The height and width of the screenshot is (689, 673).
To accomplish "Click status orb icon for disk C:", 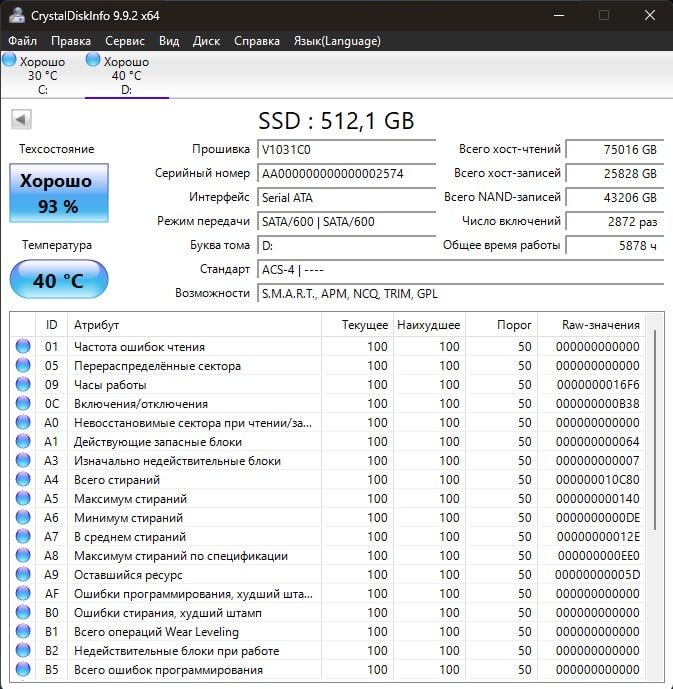I will pos(9,60).
